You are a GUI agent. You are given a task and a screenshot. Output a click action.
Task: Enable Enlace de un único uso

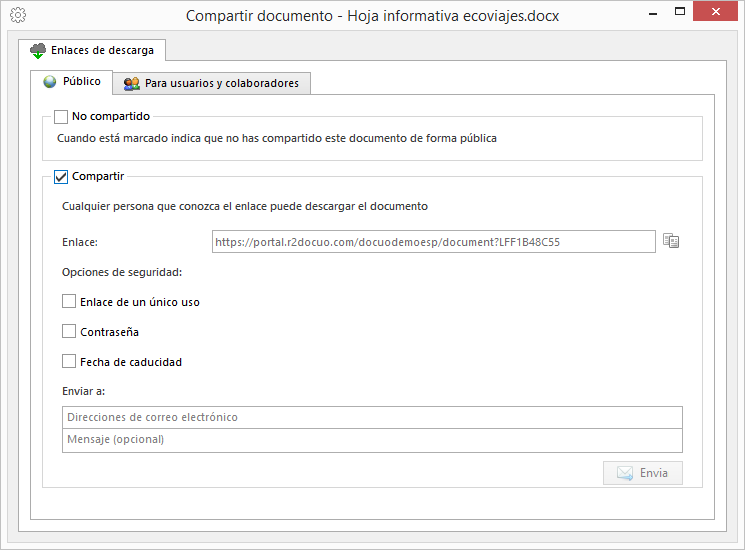click(69, 301)
